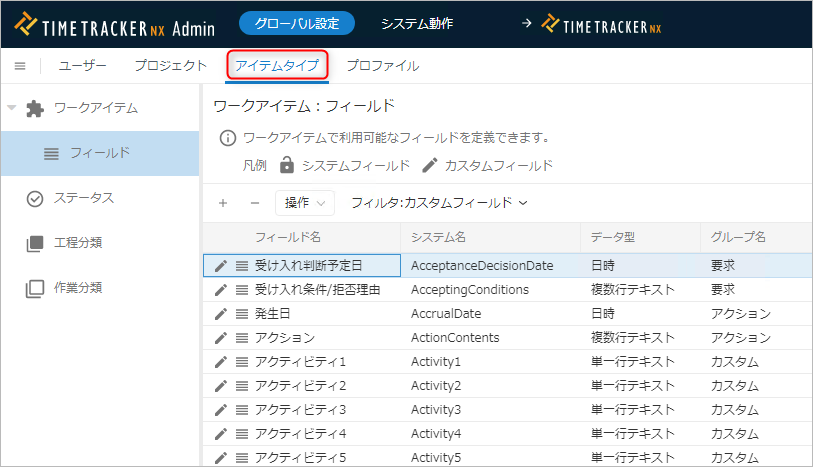Open the プロファイル tab

(382, 66)
